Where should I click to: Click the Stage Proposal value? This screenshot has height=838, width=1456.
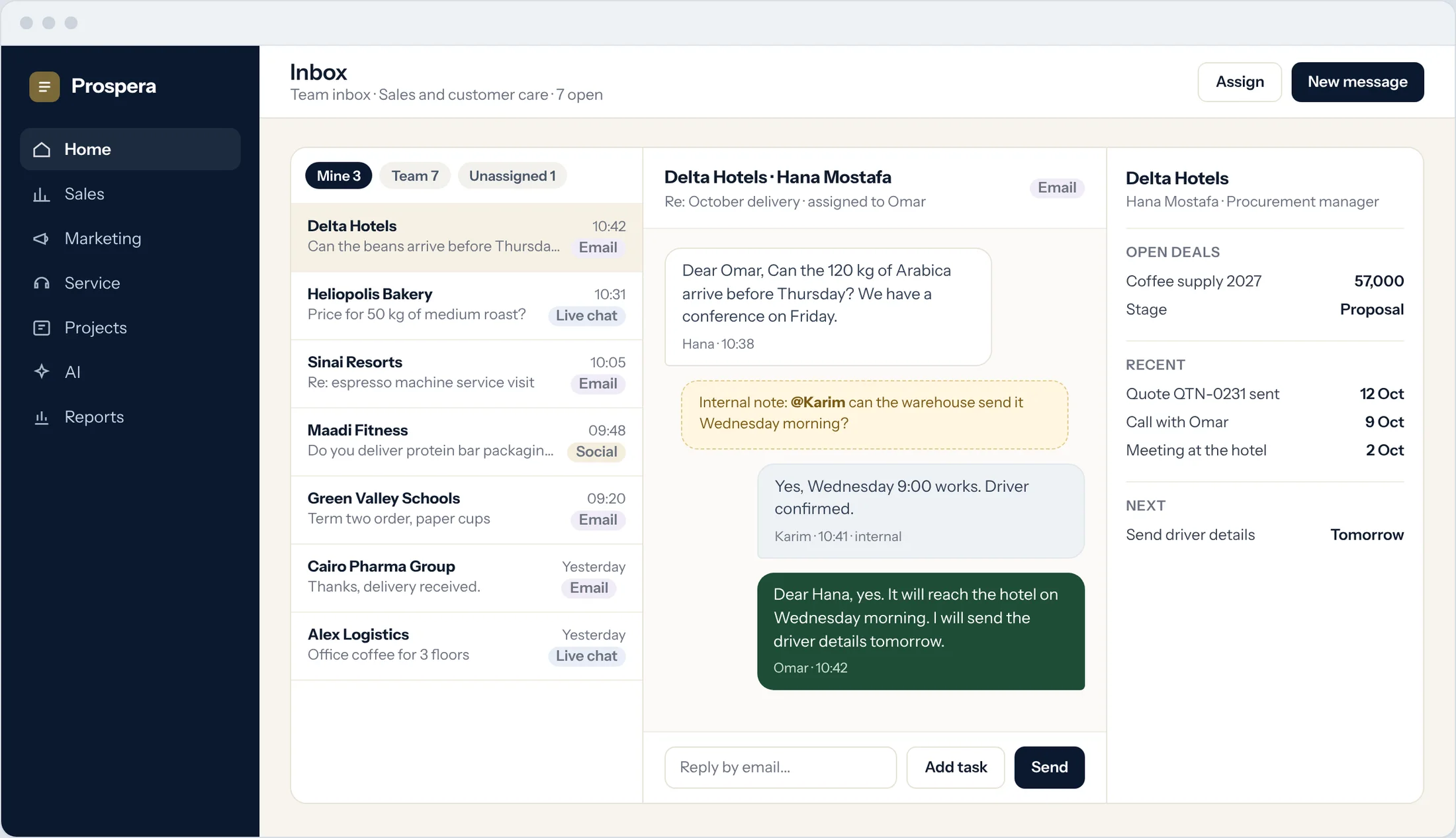pyautogui.click(x=1371, y=310)
